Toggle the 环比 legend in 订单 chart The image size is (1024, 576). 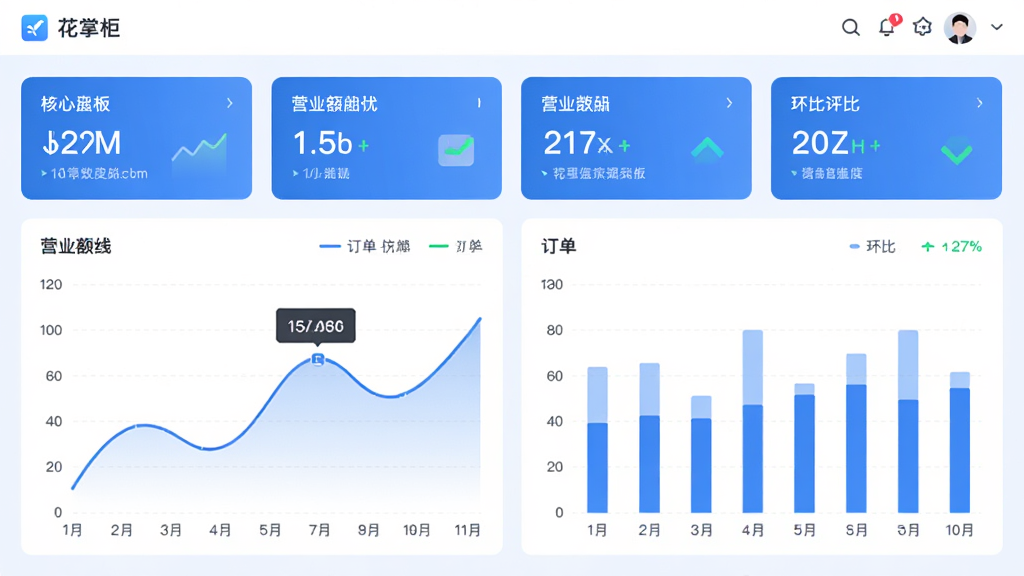tap(872, 247)
